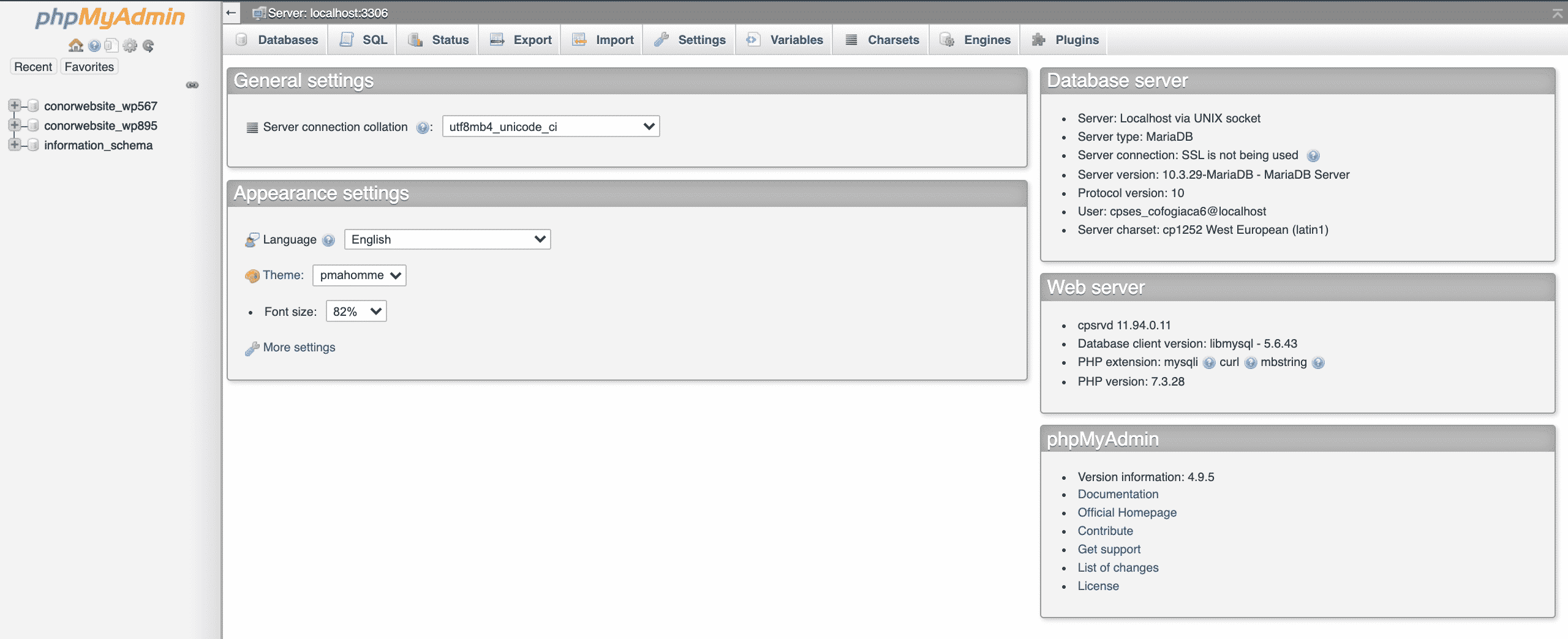Show the Recent tables list
Image resolution: width=1568 pixels, height=639 pixels.
coord(33,67)
